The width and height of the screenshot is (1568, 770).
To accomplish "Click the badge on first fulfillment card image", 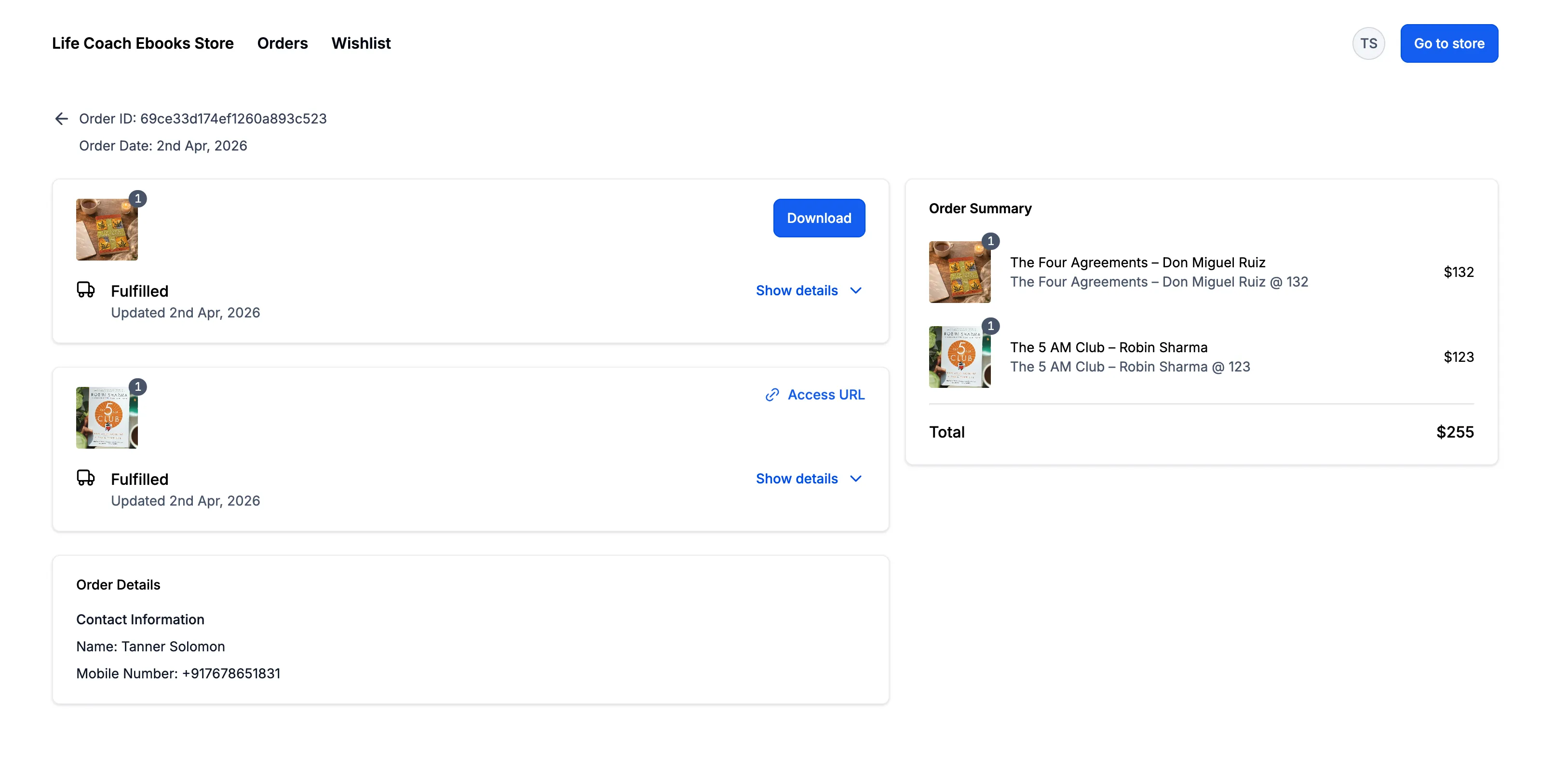I will click(137, 198).
